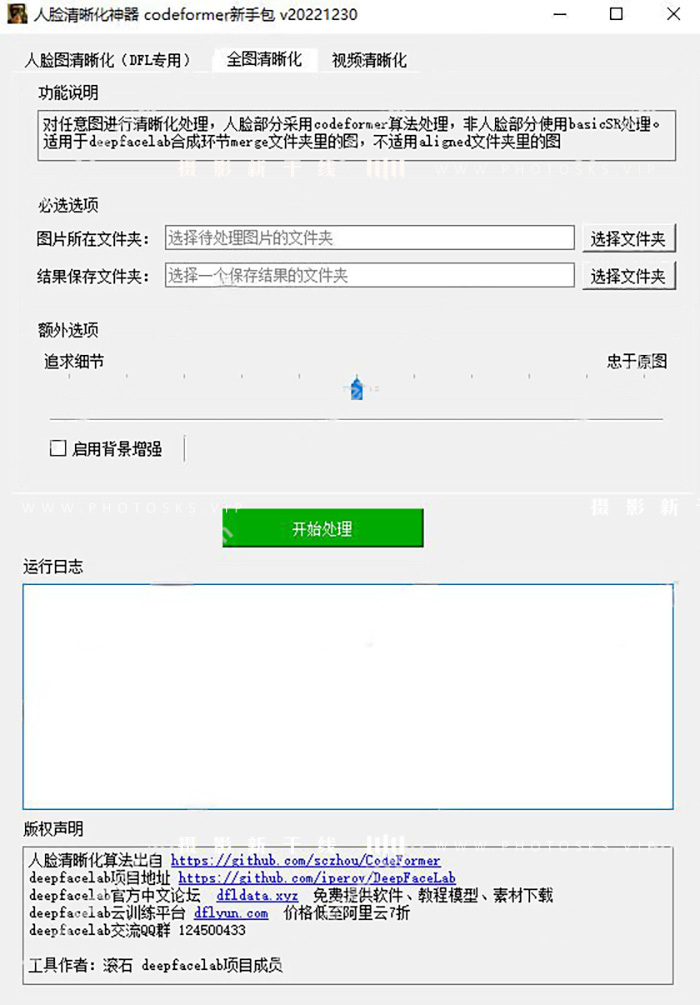Switch to 人脸图清晰化（DFL专用）tab

click(108, 60)
